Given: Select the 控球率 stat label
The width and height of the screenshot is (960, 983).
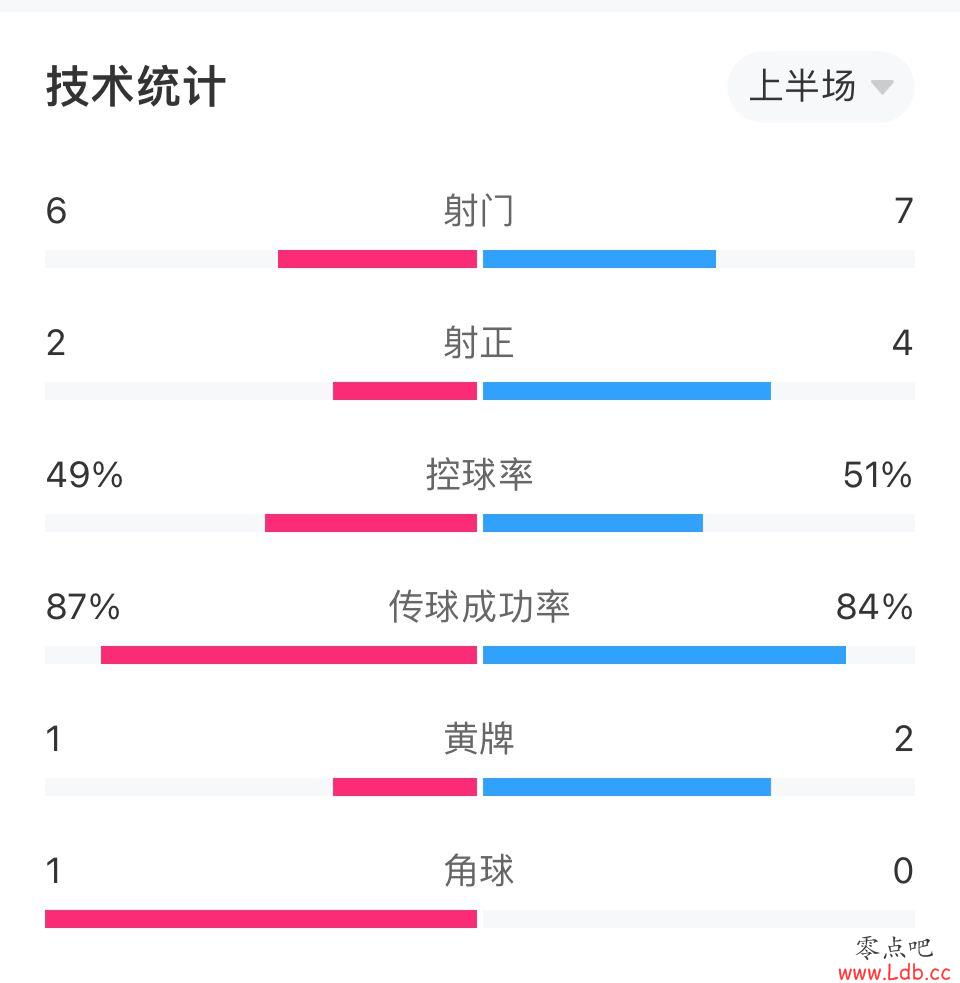Looking at the screenshot, I should (480, 475).
